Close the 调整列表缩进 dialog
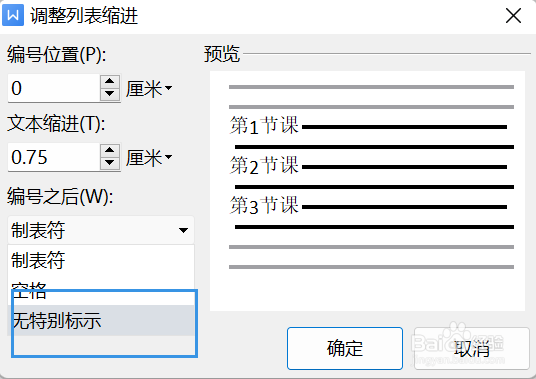This screenshot has width=536, height=379. click(x=513, y=16)
